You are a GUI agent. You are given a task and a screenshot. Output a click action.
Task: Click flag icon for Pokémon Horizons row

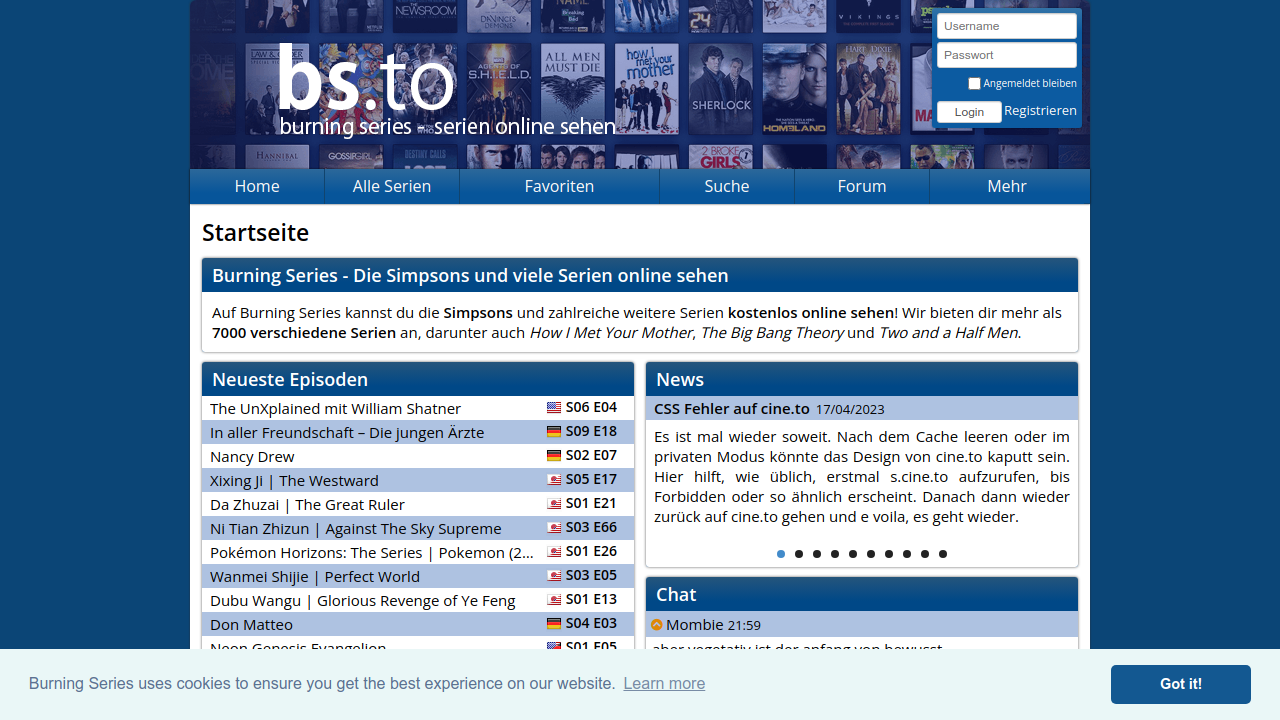(x=554, y=552)
